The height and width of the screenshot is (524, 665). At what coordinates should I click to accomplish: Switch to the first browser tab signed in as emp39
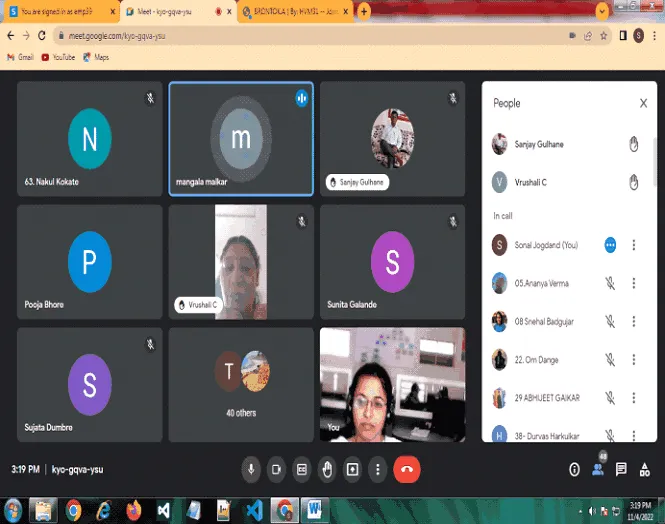point(61,12)
